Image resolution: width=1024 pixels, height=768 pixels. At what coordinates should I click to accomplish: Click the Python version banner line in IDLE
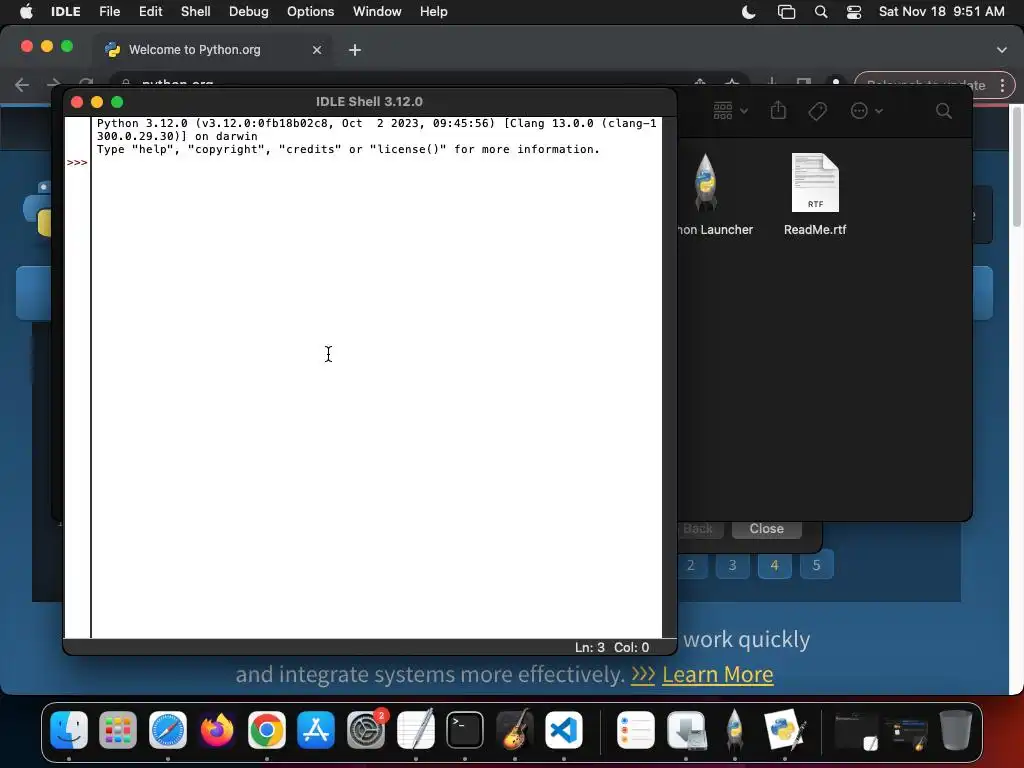click(376, 130)
